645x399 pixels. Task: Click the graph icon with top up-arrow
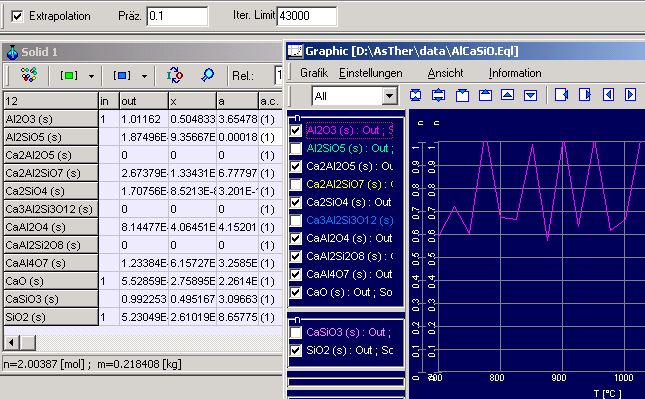[485, 95]
